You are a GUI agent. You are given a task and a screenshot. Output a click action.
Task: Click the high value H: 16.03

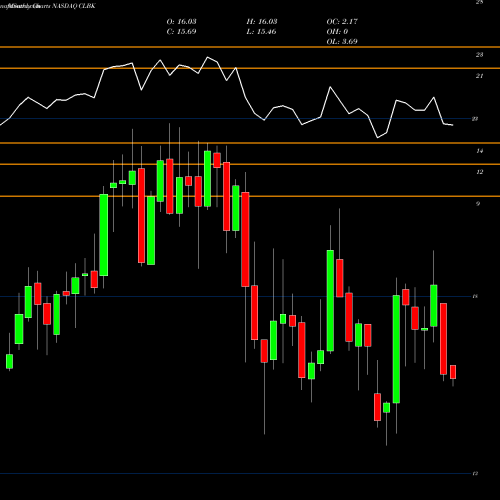pyautogui.click(x=262, y=22)
